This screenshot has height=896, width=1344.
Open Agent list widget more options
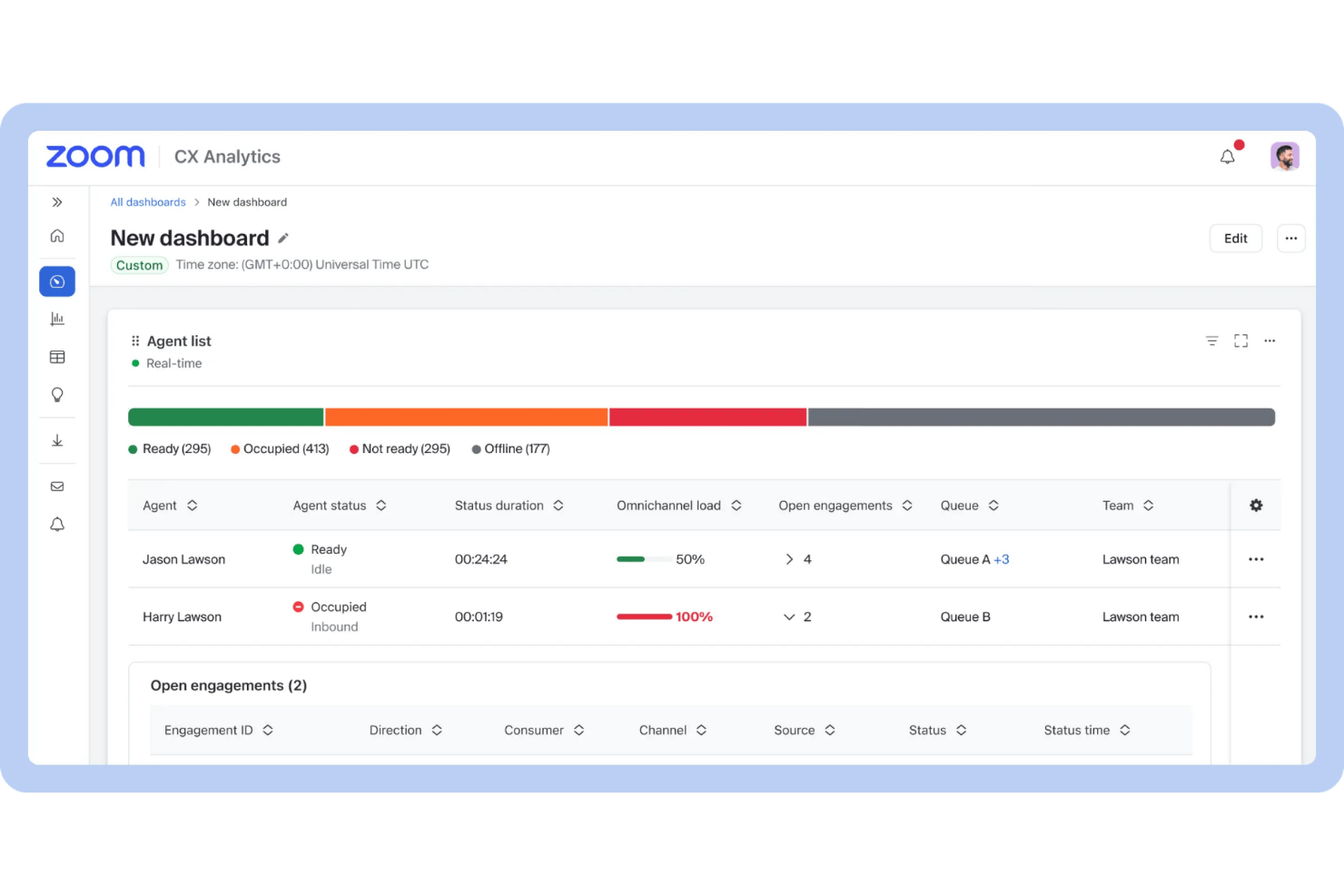coord(1270,341)
